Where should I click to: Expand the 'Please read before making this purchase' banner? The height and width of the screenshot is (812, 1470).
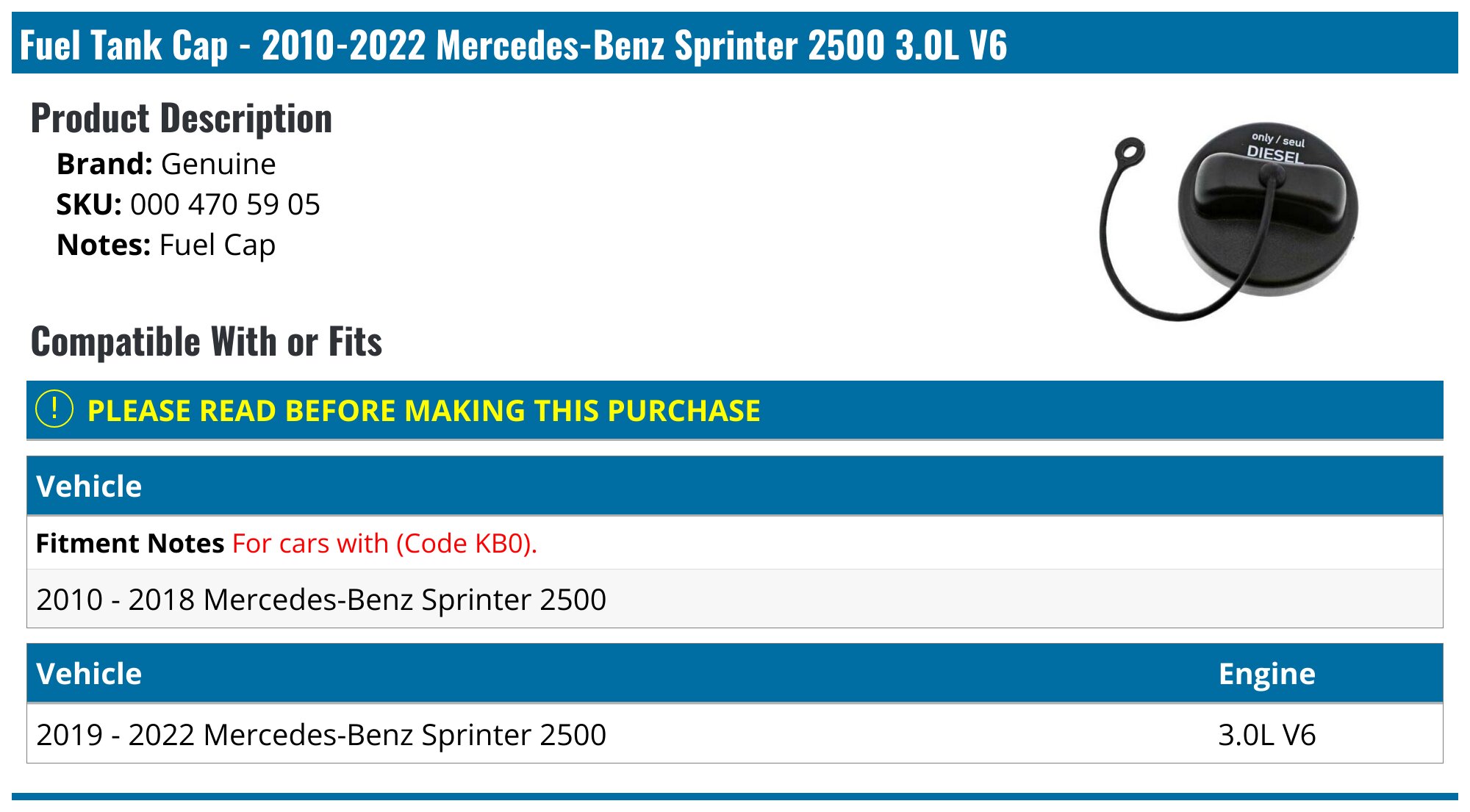click(423, 411)
